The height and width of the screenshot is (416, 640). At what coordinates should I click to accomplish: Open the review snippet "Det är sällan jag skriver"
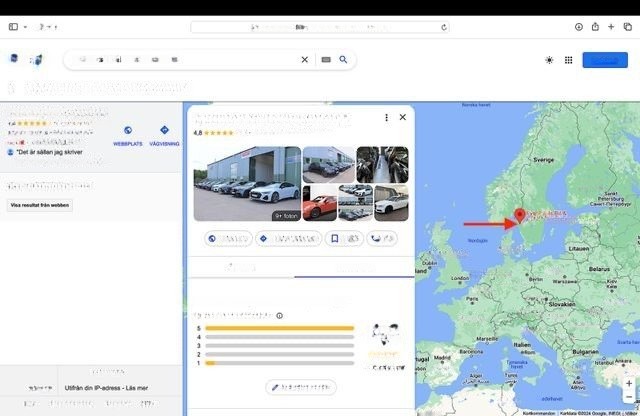click(x=49, y=152)
